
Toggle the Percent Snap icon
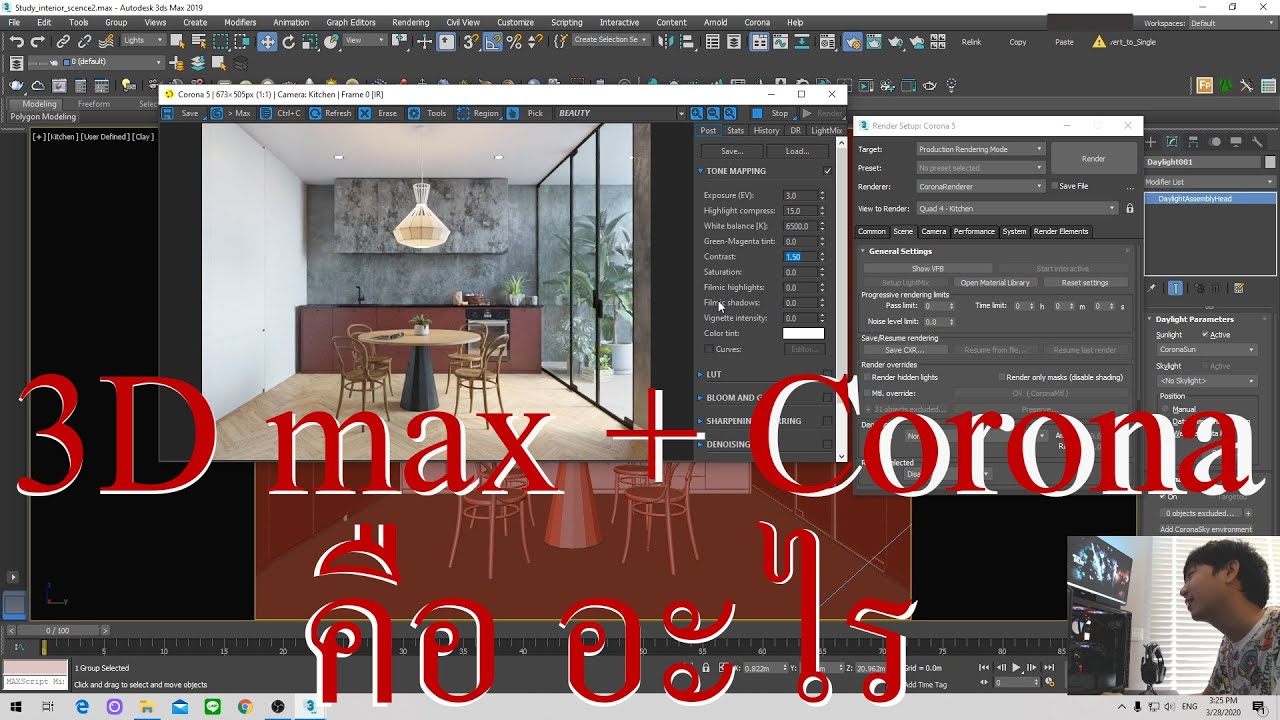click(x=514, y=41)
